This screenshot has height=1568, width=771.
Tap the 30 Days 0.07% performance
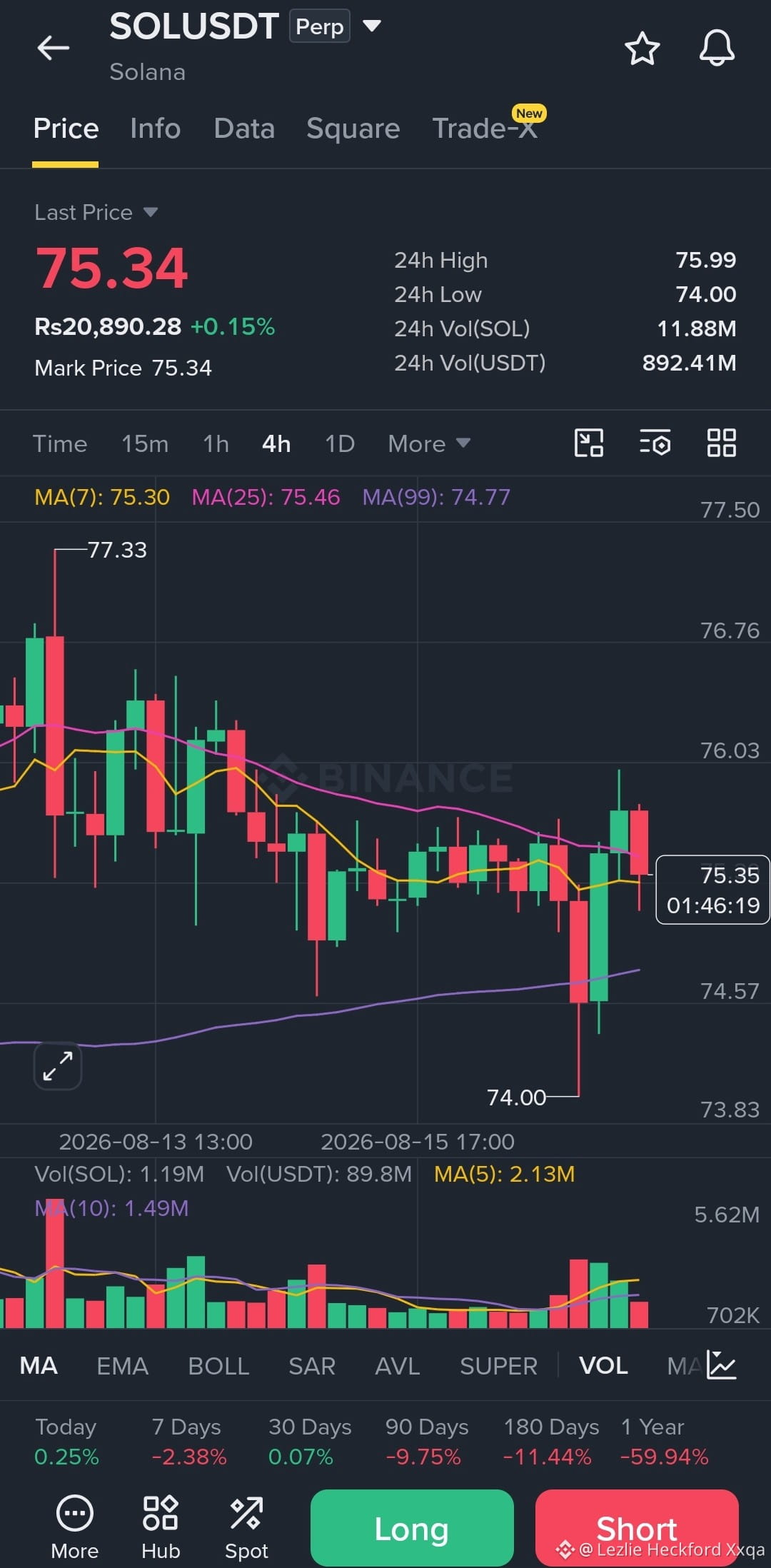click(309, 1442)
